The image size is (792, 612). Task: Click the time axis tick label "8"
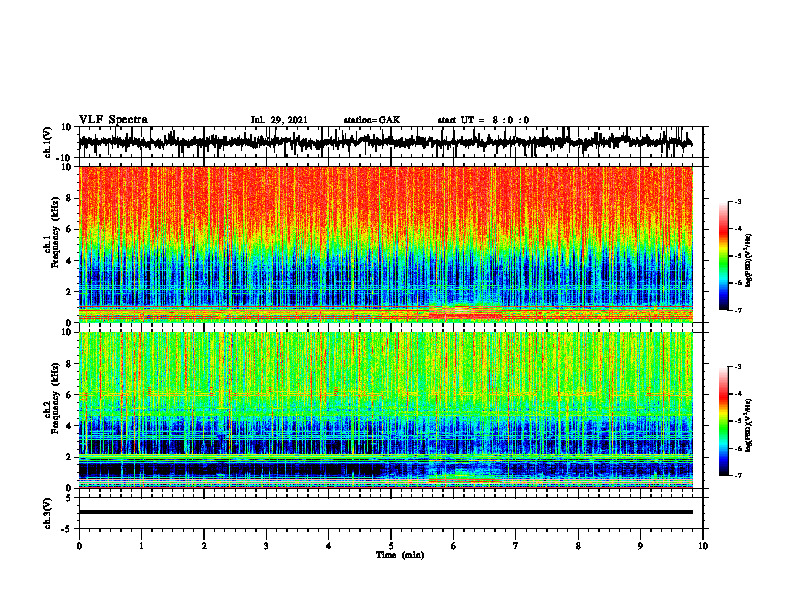click(578, 546)
